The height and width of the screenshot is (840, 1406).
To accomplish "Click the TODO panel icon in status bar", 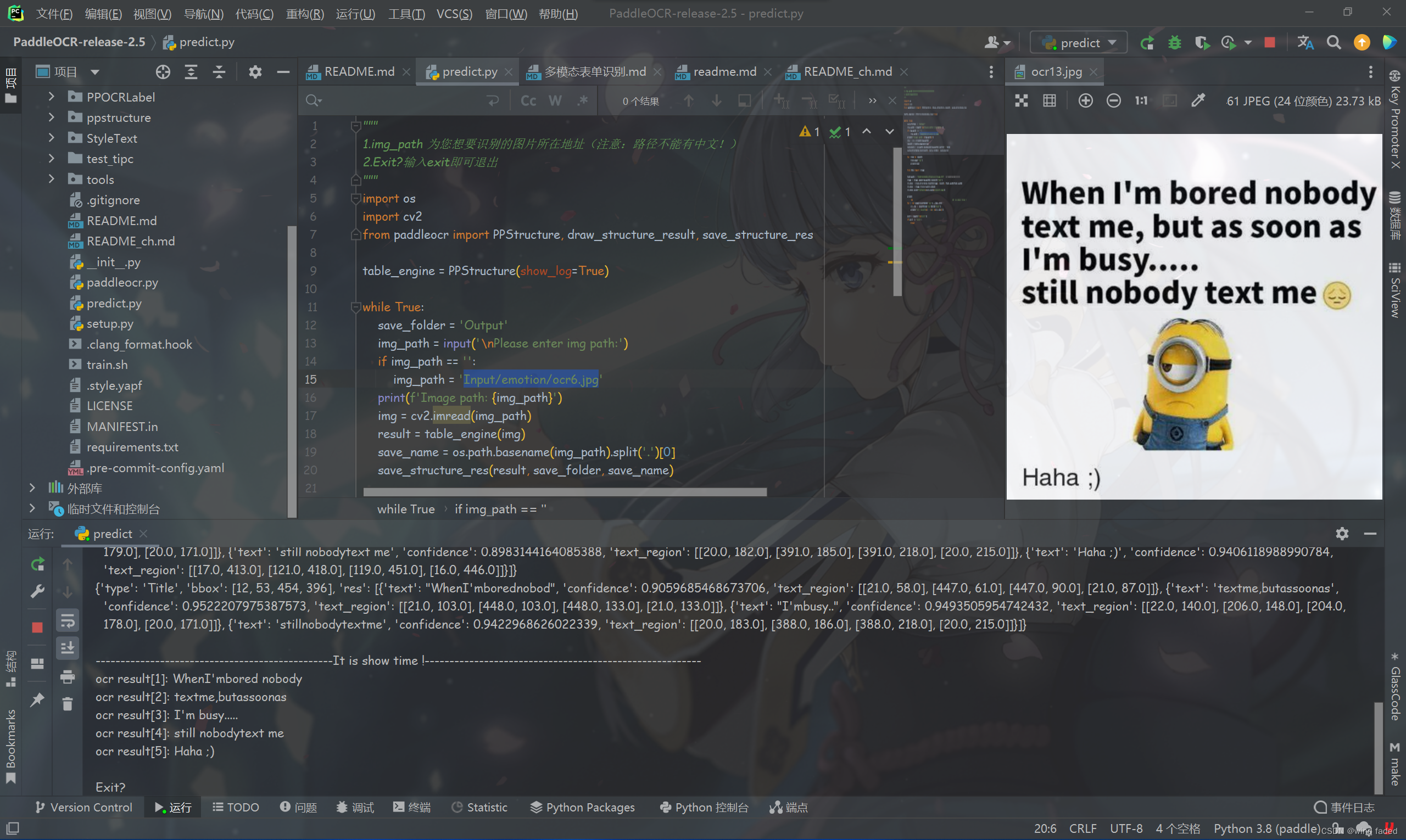I will pos(234,807).
